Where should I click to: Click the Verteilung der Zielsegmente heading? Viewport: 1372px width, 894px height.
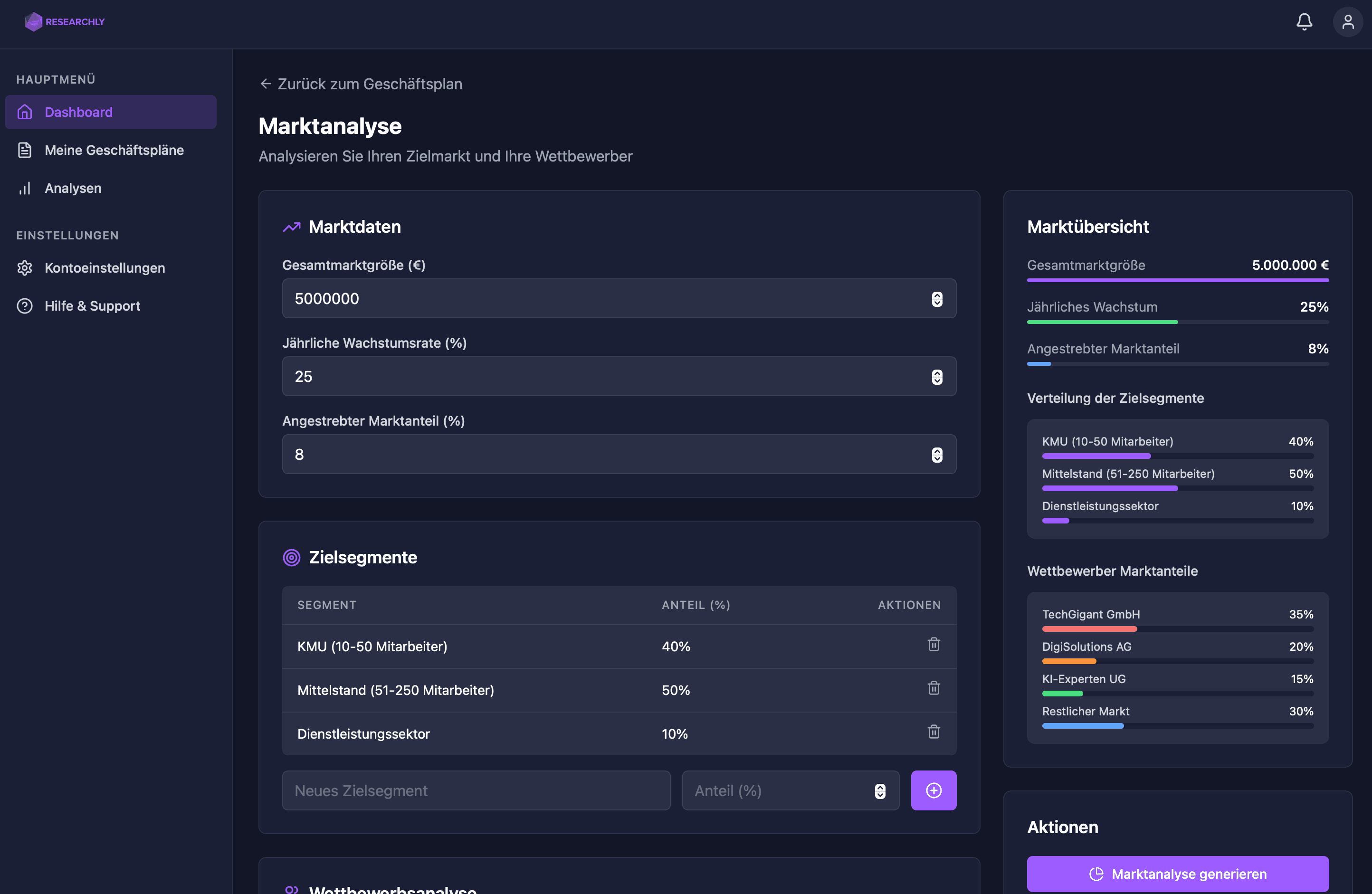(1115, 398)
